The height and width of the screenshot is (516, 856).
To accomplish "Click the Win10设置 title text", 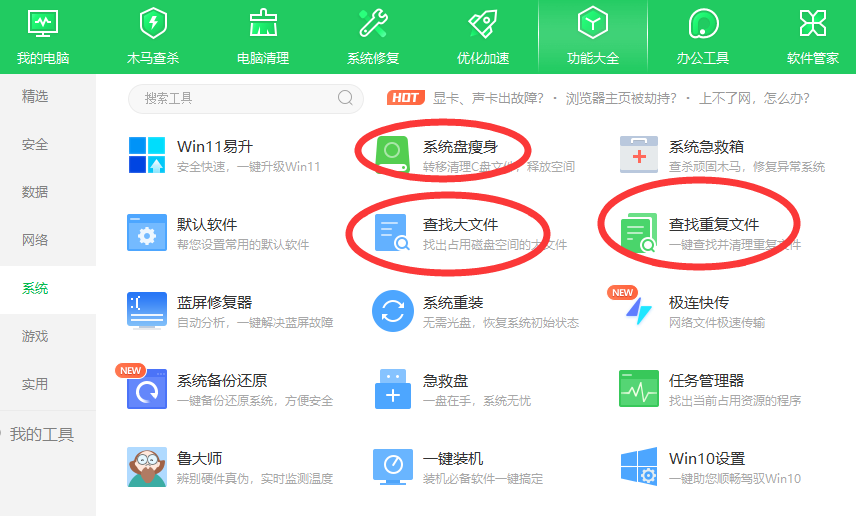I will (x=708, y=459).
